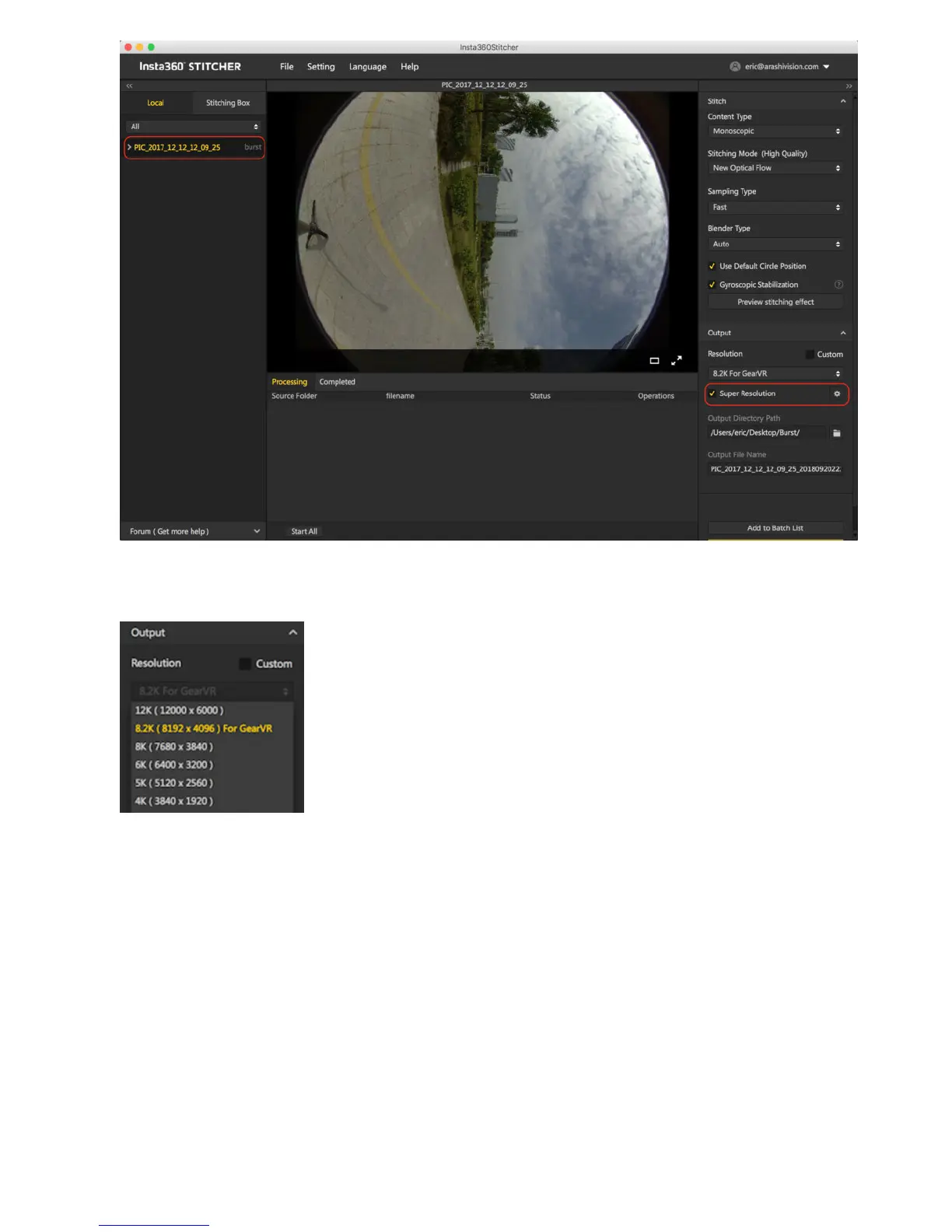The image size is (952, 1232).
Task: Uncheck the Super Resolution checkbox
Action: [712, 394]
